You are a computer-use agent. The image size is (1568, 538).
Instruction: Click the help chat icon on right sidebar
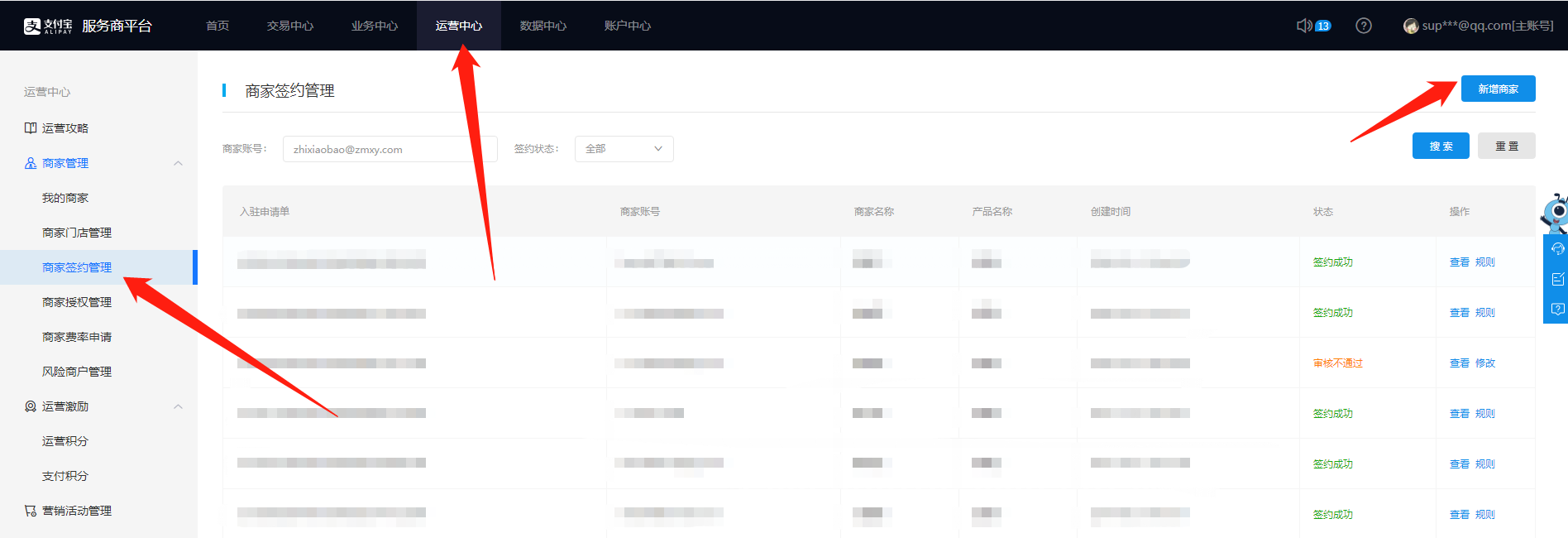[1557, 309]
